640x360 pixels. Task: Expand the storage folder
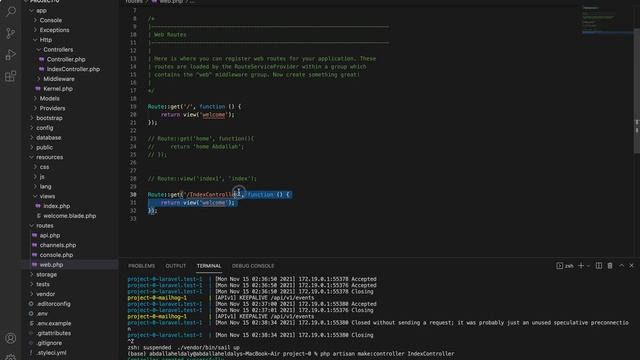pos(31,275)
